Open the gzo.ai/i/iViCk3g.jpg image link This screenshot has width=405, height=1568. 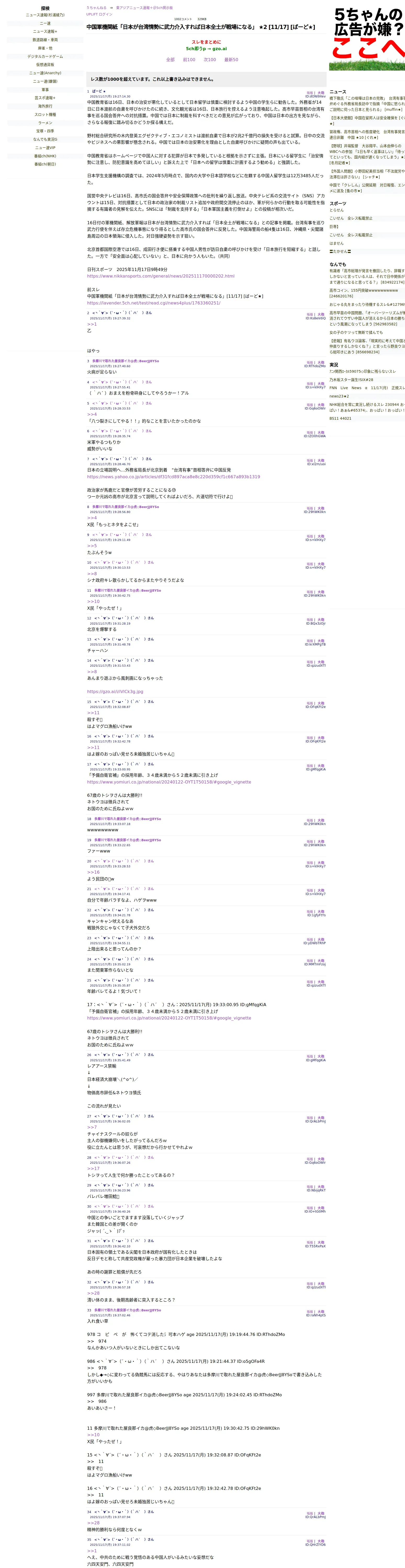click(115, 691)
